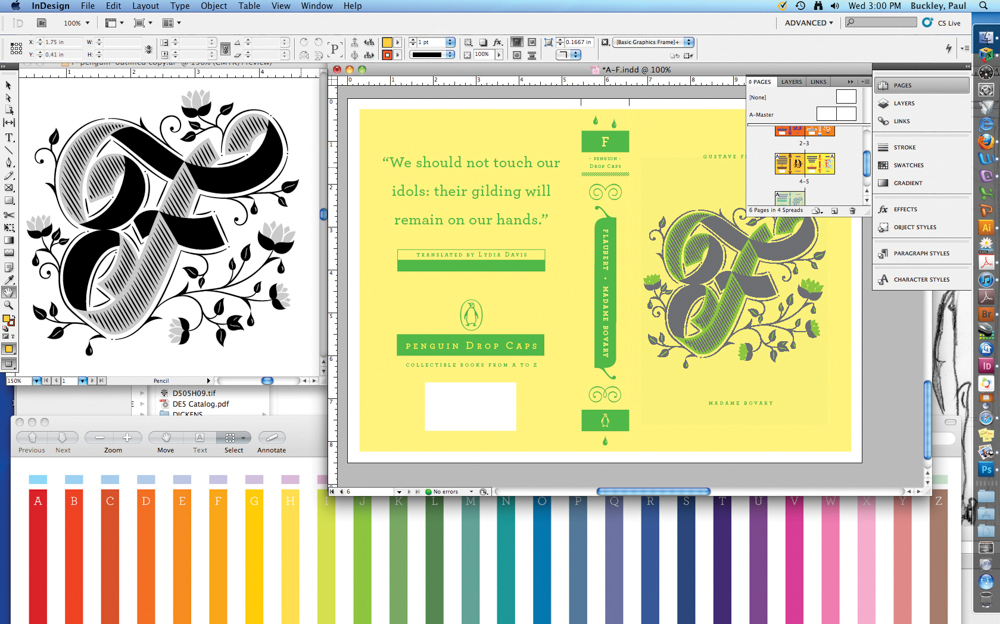
Task: Open the Swatches panel
Action: point(908,165)
